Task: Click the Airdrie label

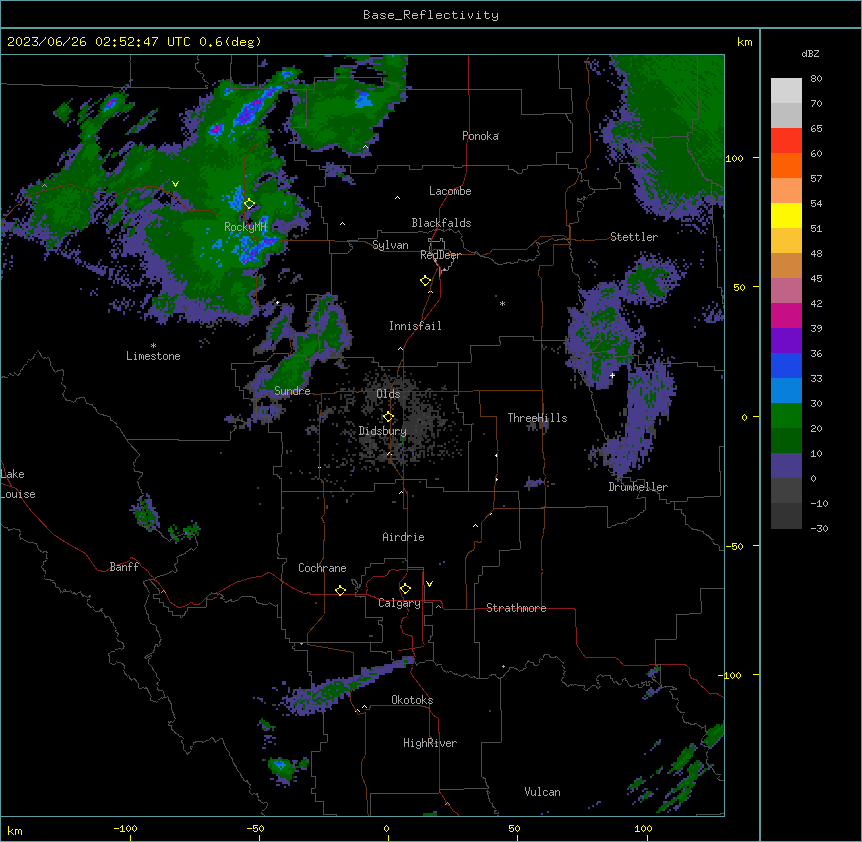Action: [403, 537]
